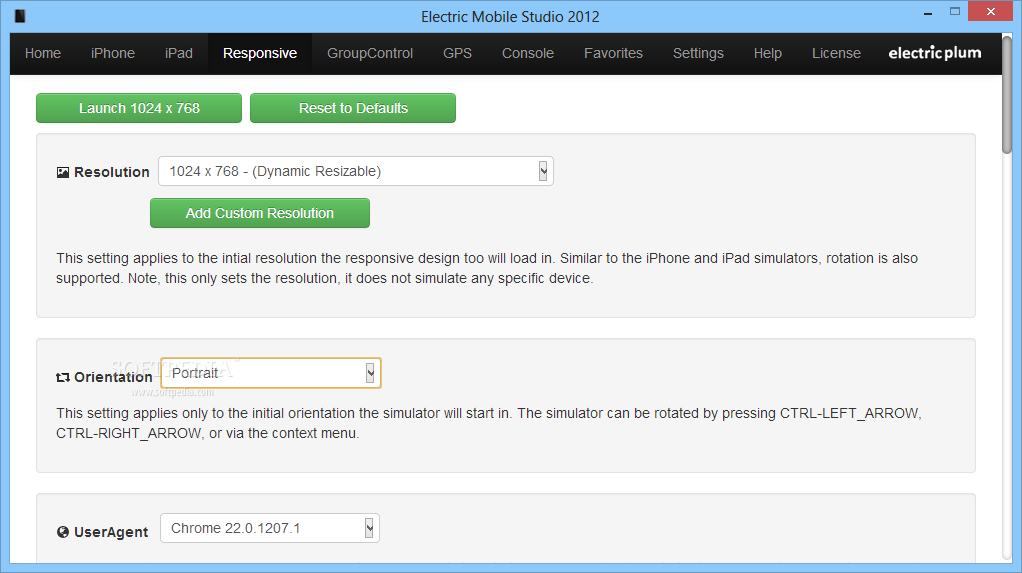Click the UserAgent globe icon
This screenshot has width=1022, height=573.
[63, 532]
